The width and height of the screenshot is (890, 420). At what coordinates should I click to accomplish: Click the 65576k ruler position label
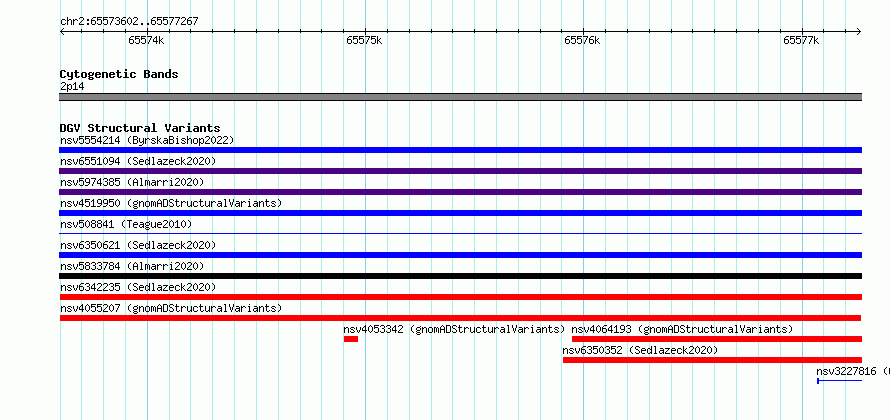tap(582, 40)
